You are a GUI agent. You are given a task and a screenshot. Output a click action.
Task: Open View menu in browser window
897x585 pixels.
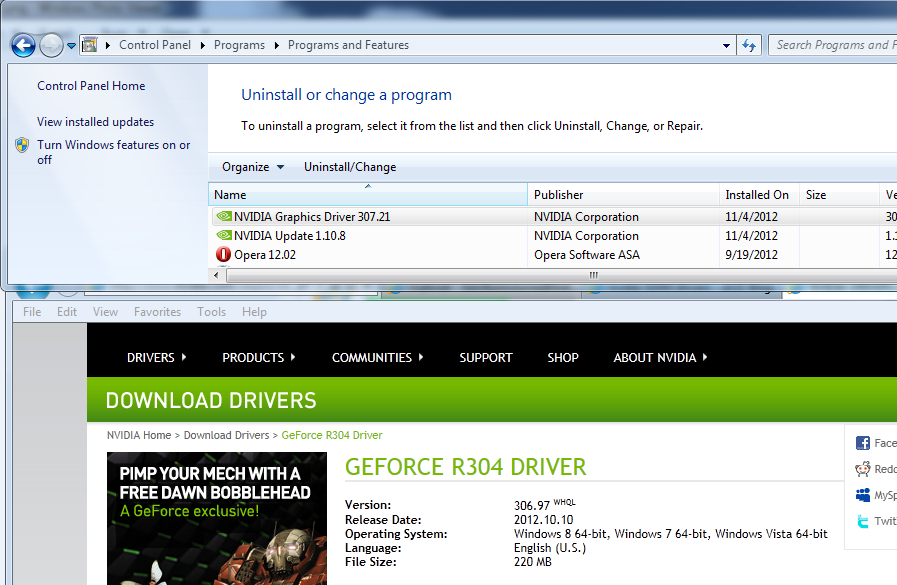click(x=105, y=312)
